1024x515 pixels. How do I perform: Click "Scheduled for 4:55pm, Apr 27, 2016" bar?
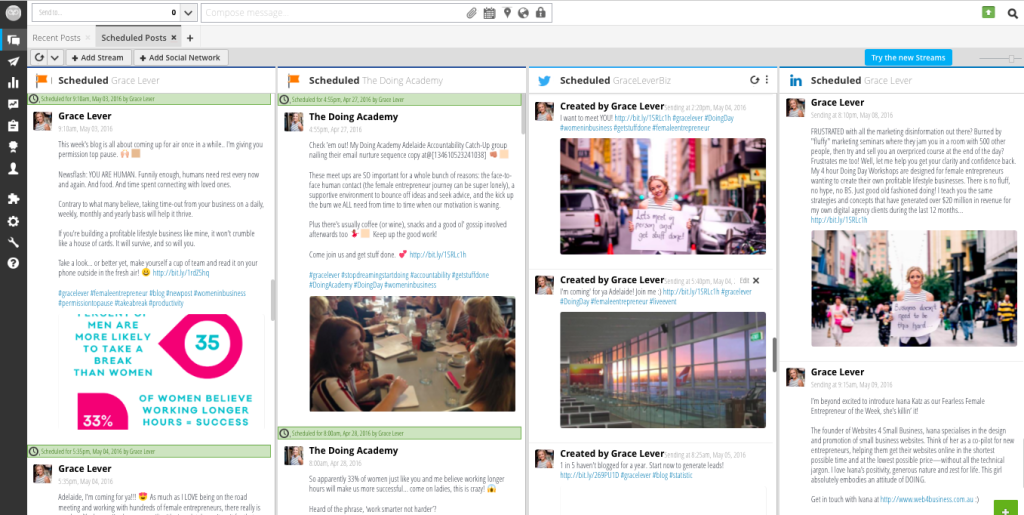400,99
